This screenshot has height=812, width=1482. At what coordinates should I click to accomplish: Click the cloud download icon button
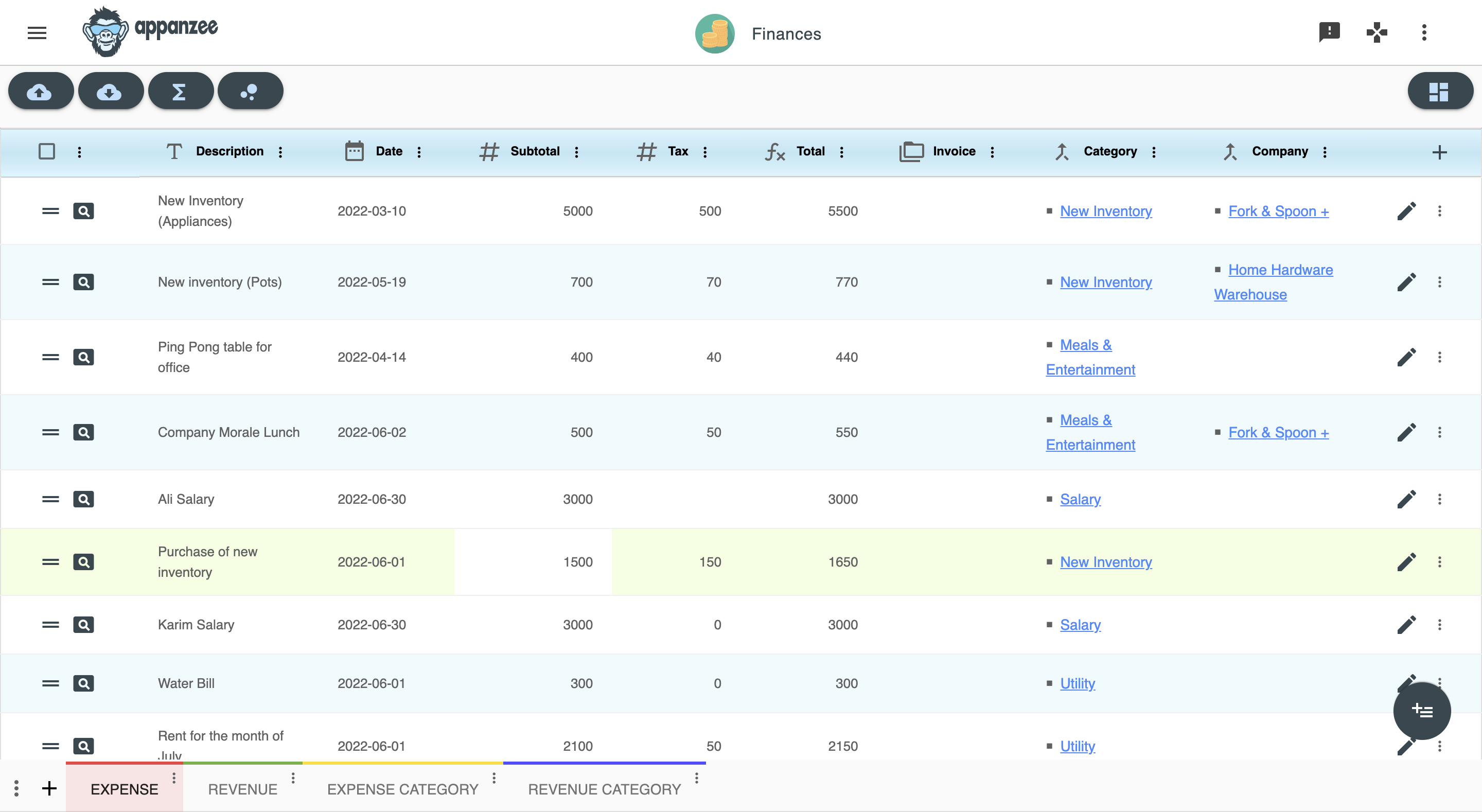[x=110, y=92]
